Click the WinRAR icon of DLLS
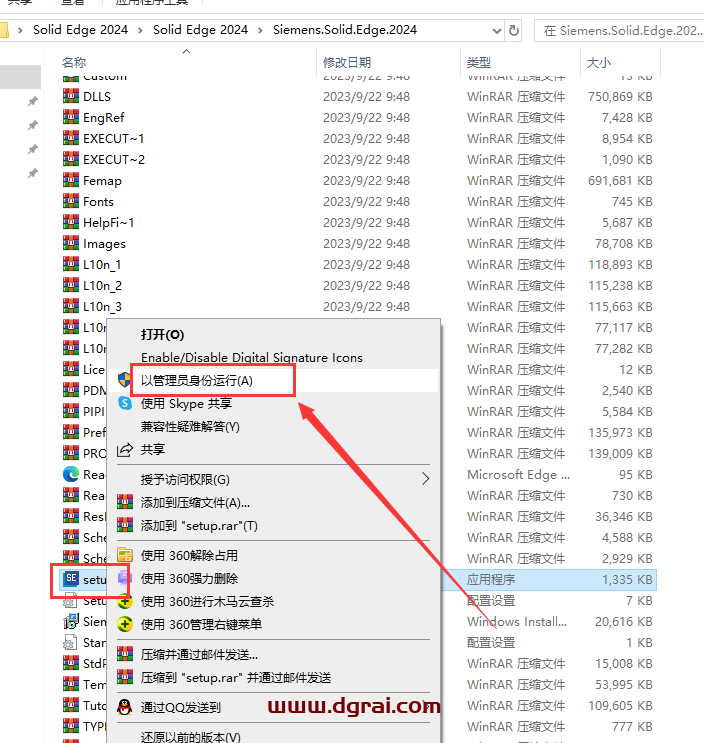 [71, 96]
